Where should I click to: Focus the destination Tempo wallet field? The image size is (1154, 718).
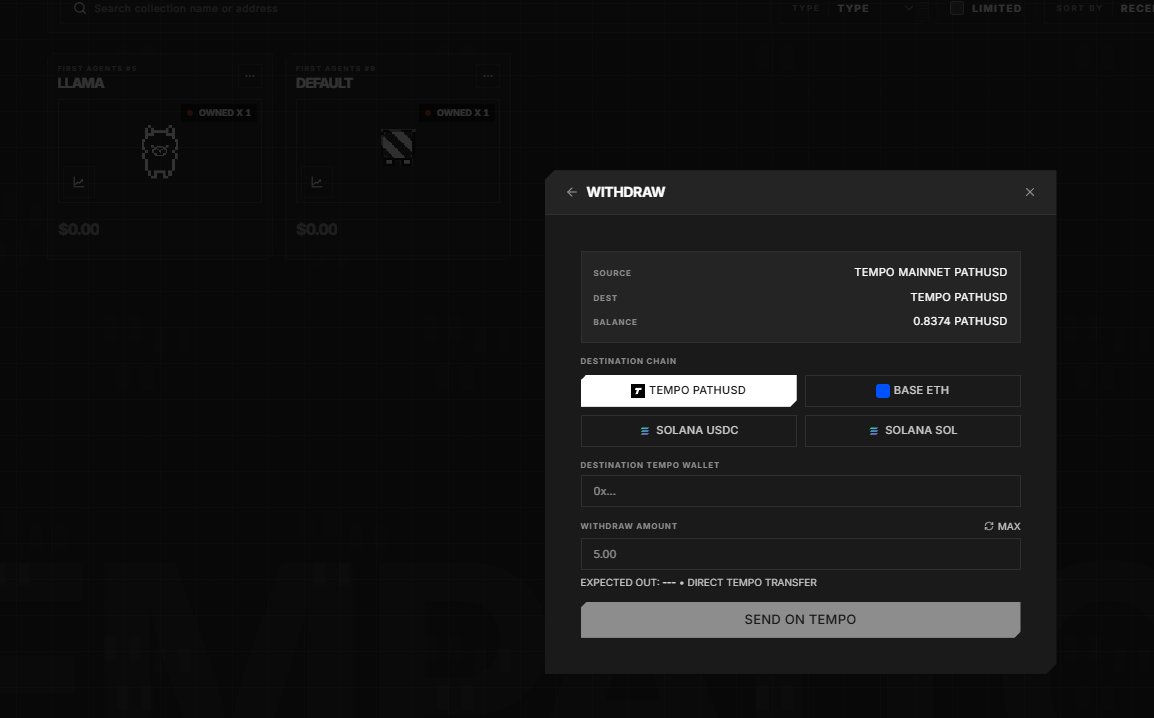click(x=800, y=491)
